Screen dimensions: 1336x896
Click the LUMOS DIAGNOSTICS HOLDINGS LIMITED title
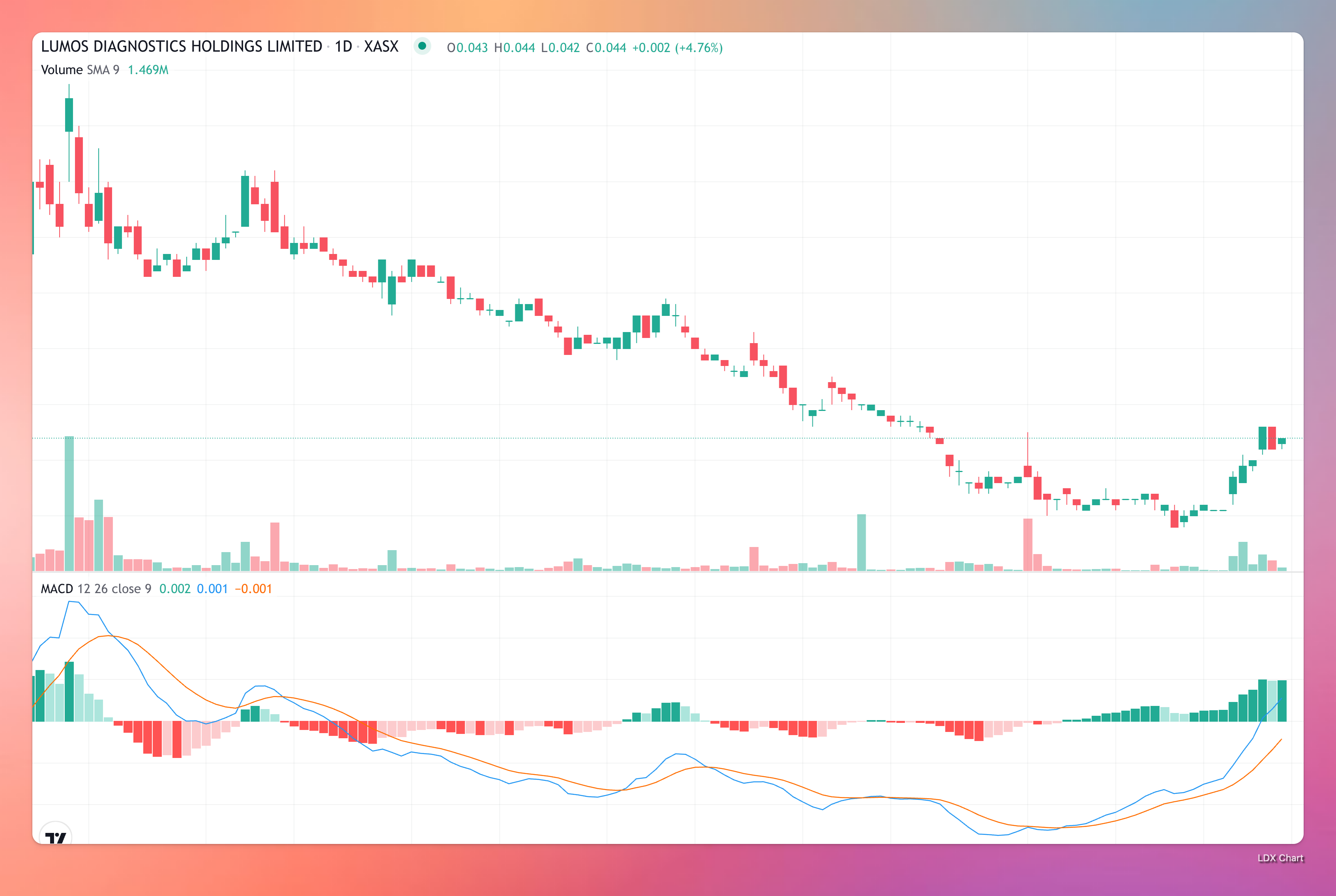click(x=181, y=46)
